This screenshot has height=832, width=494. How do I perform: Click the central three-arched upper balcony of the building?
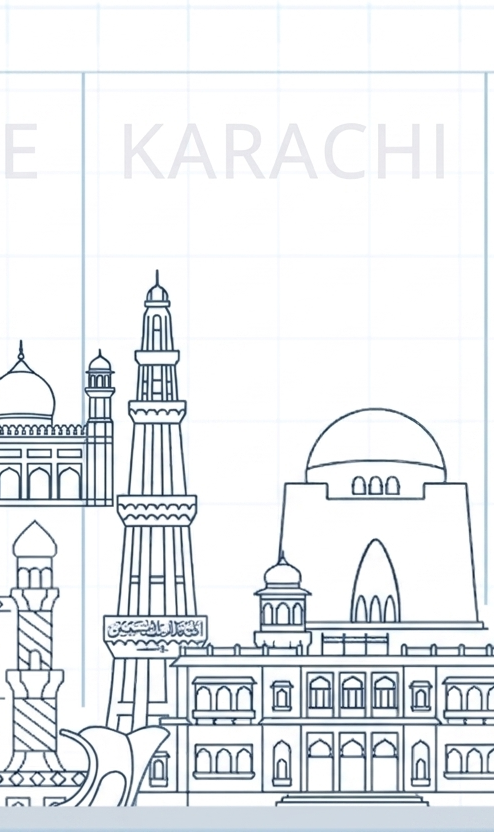(x=353, y=692)
